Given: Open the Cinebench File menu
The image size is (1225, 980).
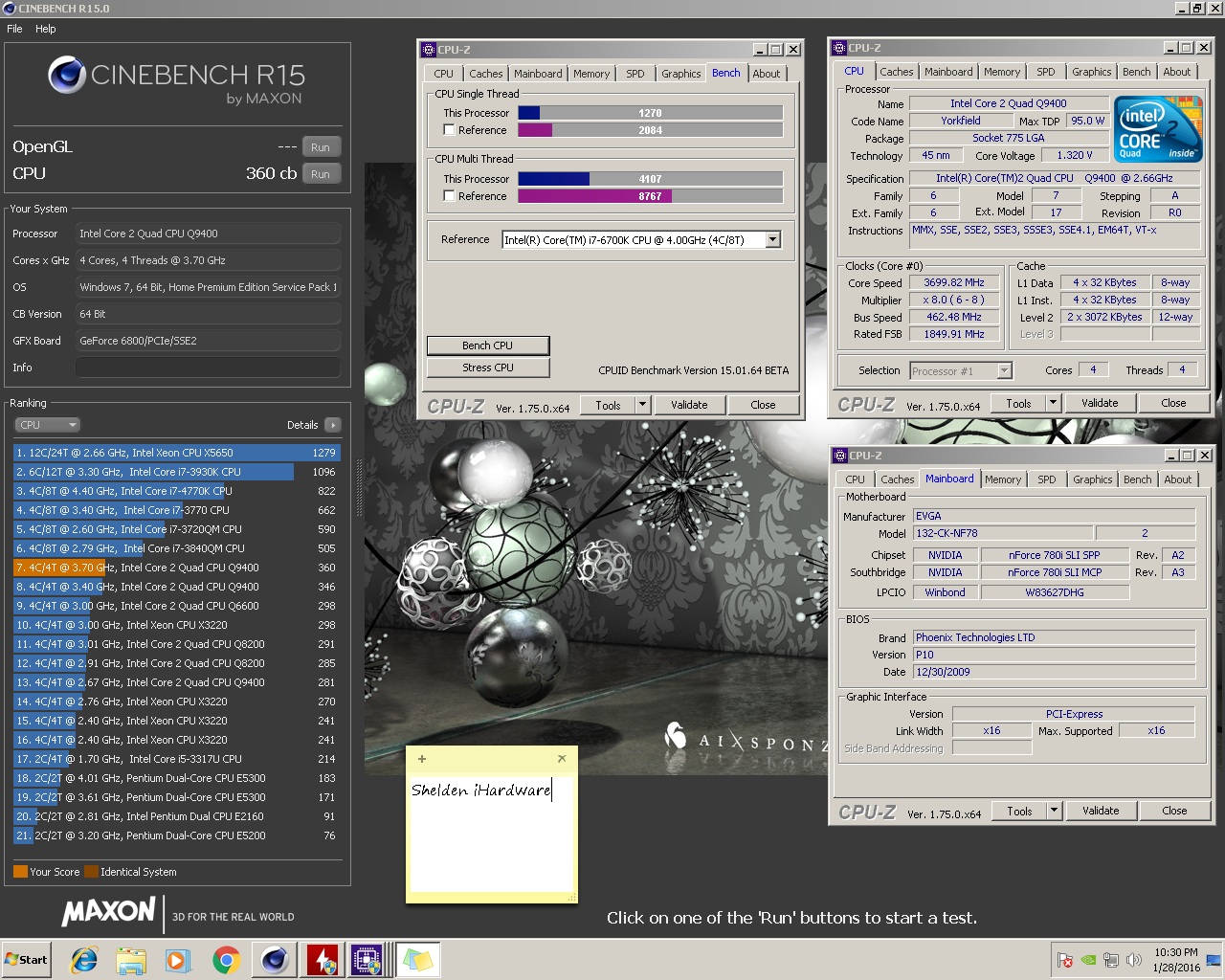Looking at the screenshot, I should pos(15,29).
